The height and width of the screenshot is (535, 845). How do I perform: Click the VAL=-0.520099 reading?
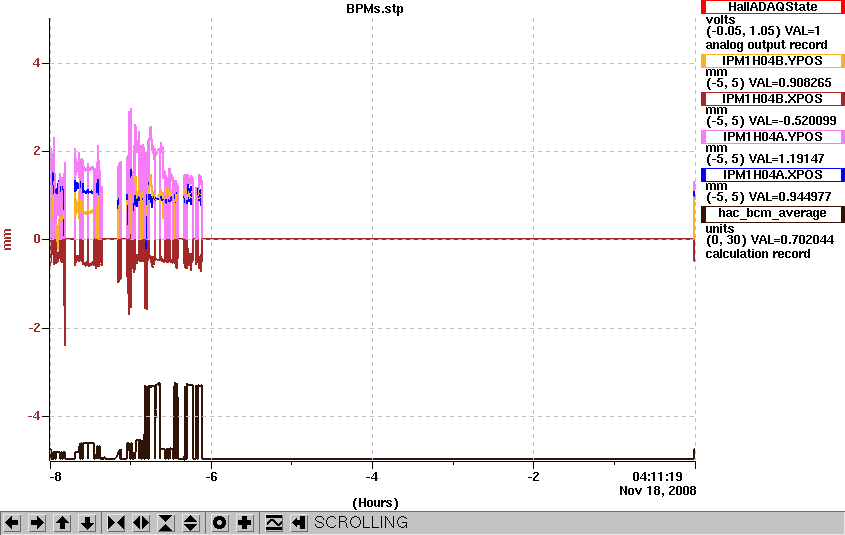[792, 121]
